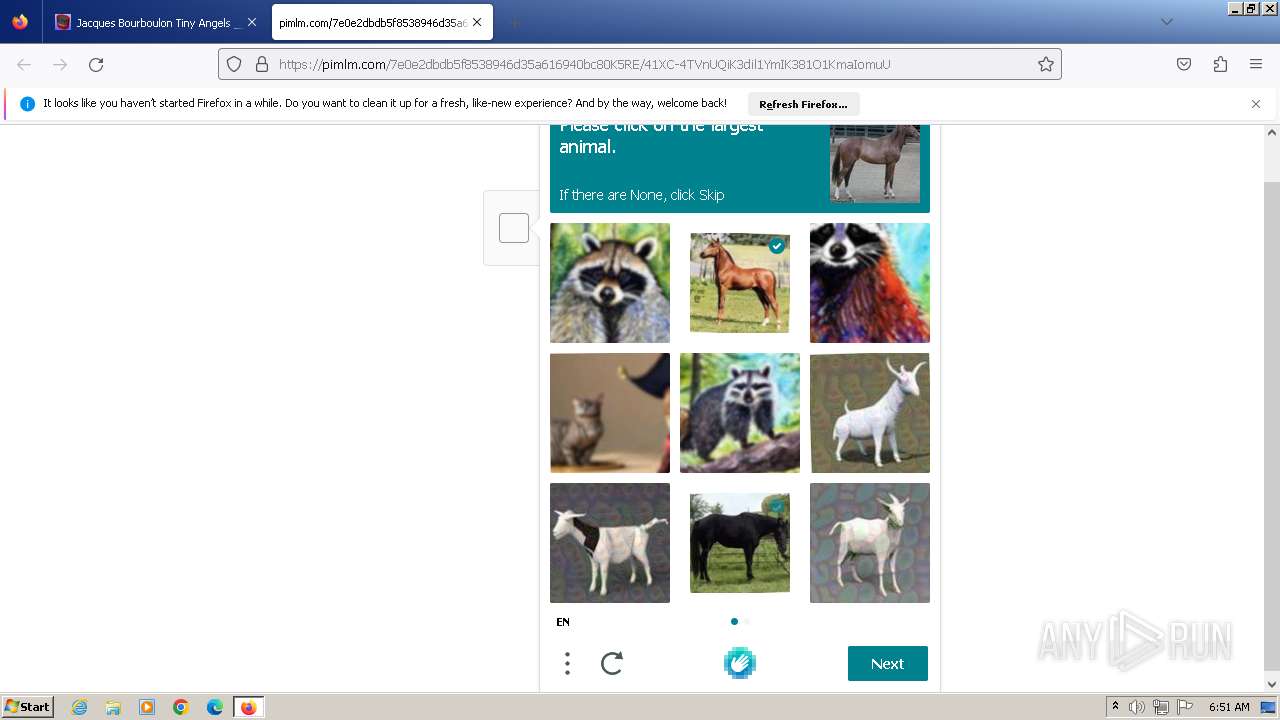Select the raccoon on log tile
1280x720 pixels.
pos(740,413)
